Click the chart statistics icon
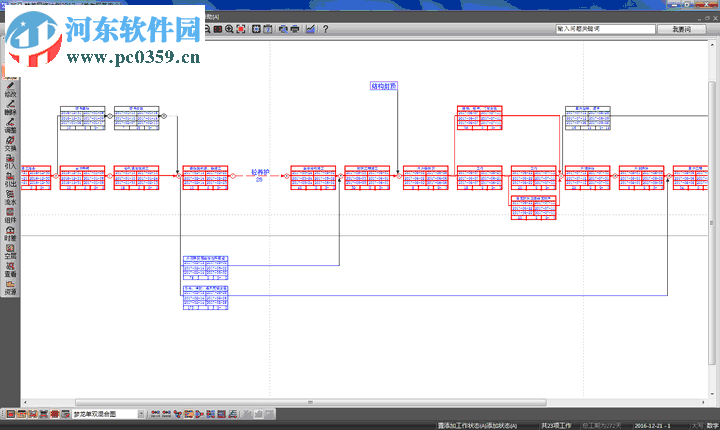This screenshot has width=720, height=430. pos(310,29)
